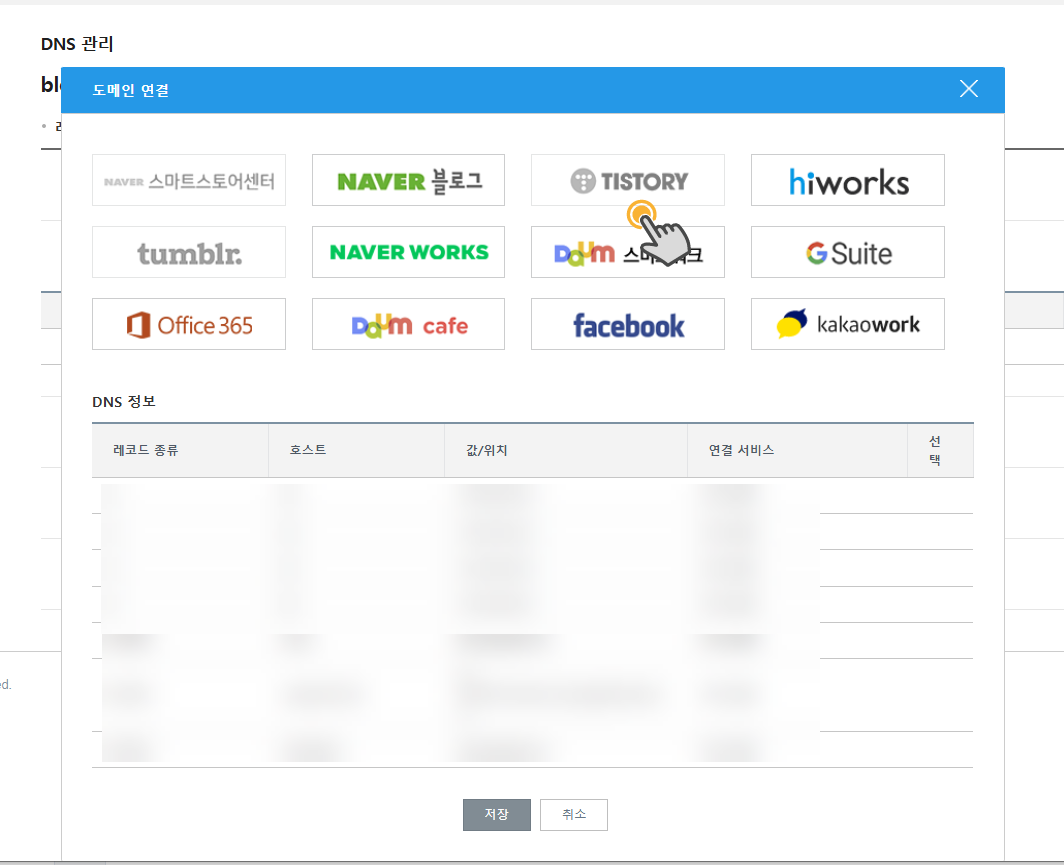Click the 취소 cancel button
The width and height of the screenshot is (1064, 865).
(573, 814)
